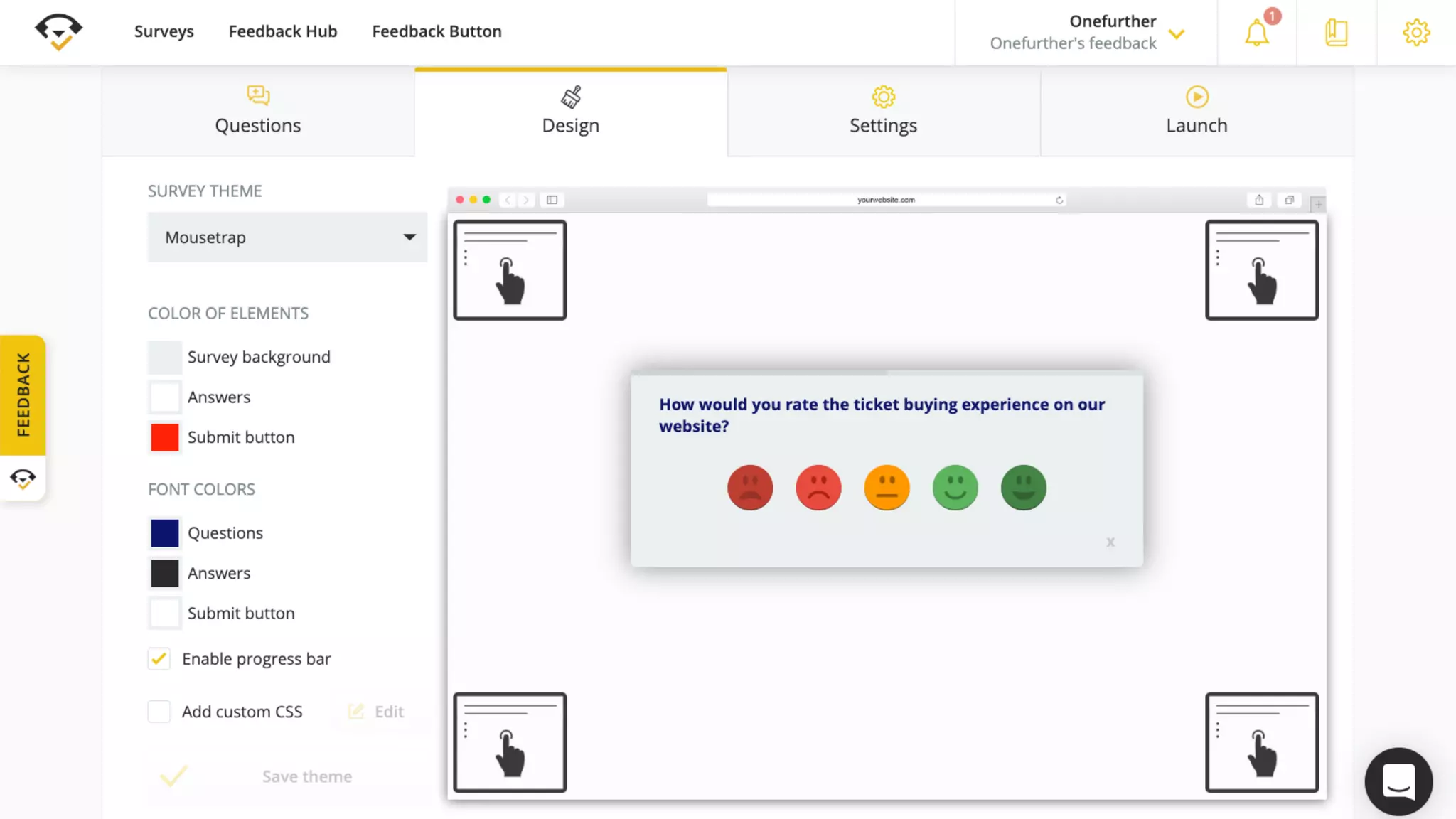1456x819 pixels.
Task: Click the neutral orange smiley face
Action: point(887,488)
